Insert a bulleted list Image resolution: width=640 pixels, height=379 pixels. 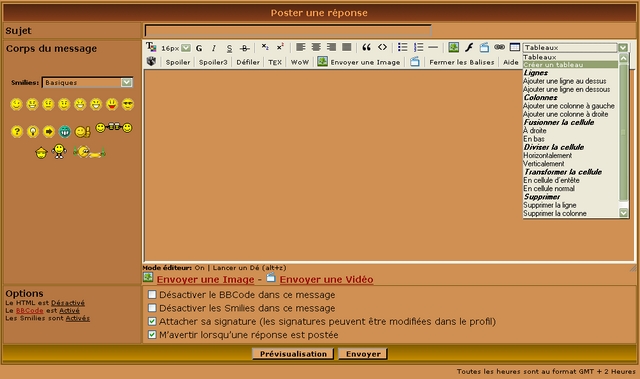[x=402, y=47]
